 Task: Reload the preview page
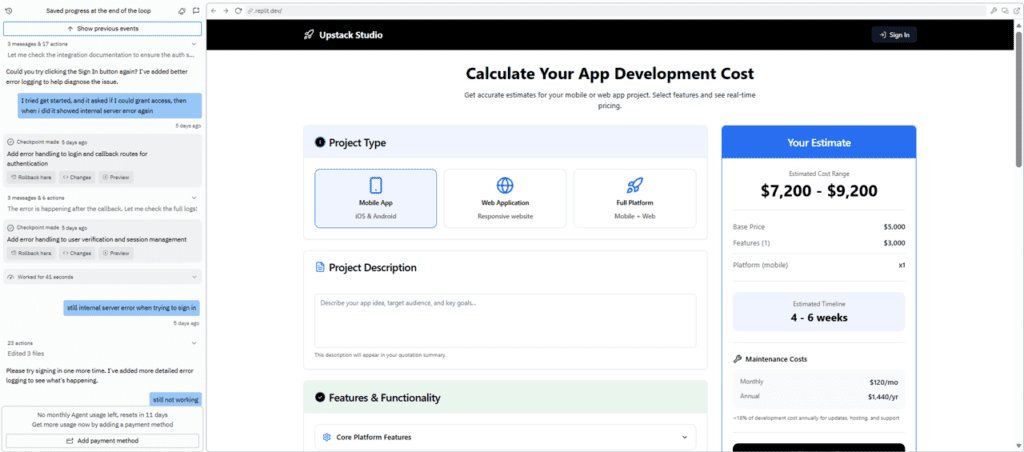(238, 10)
